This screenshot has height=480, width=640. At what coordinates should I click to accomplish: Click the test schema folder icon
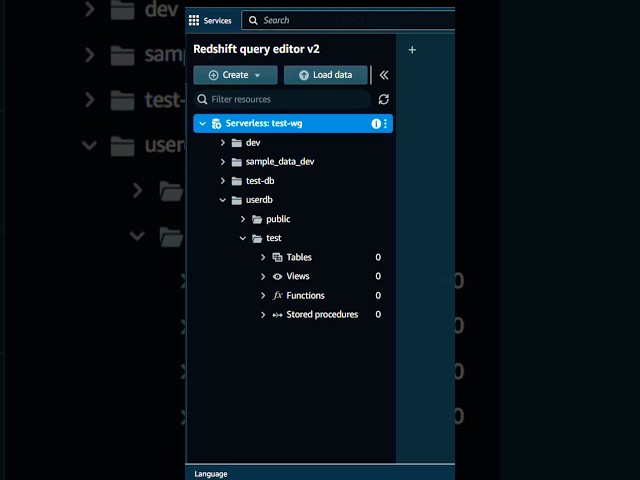[257, 238]
